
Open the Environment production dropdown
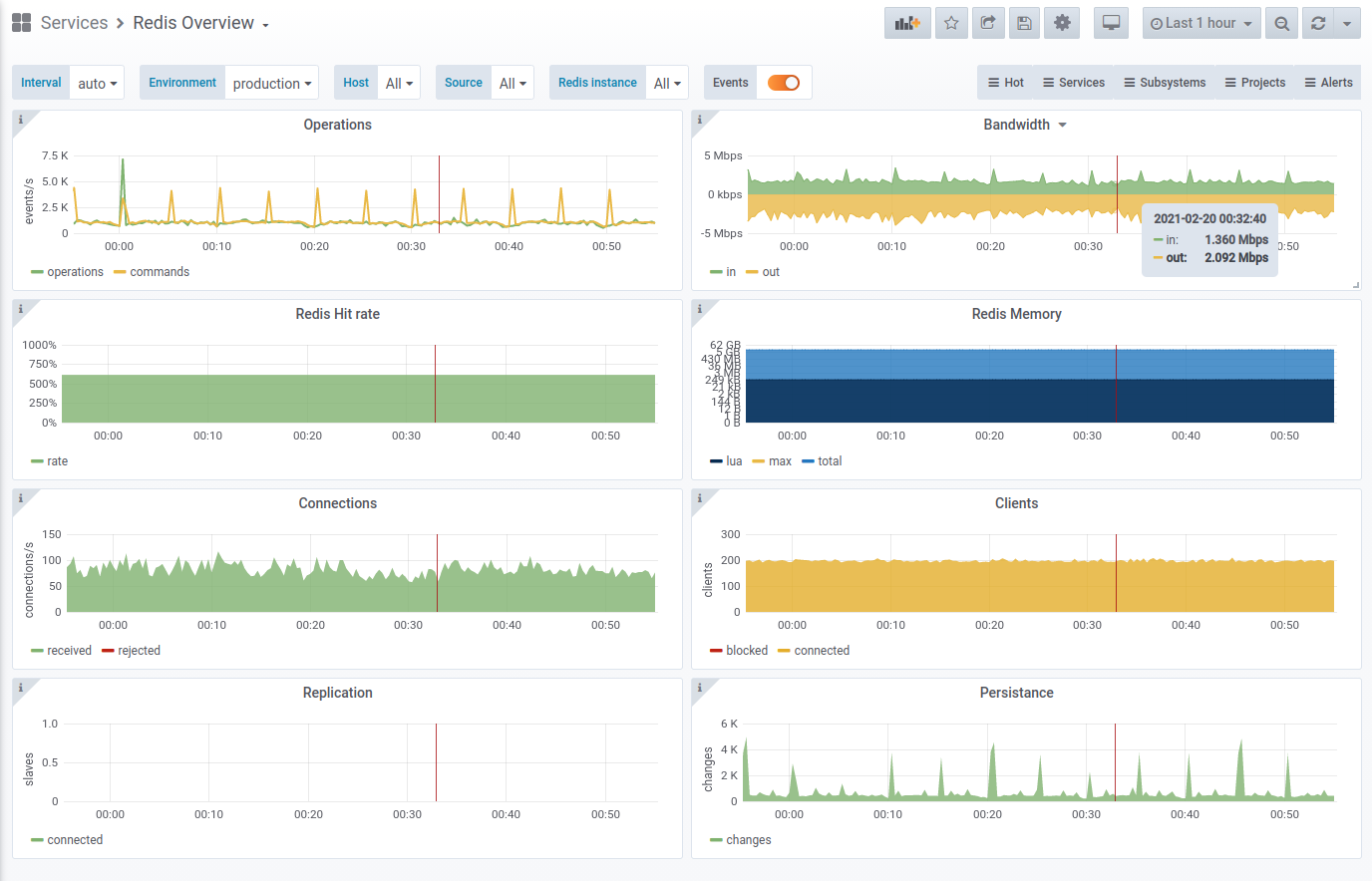click(271, 84)
